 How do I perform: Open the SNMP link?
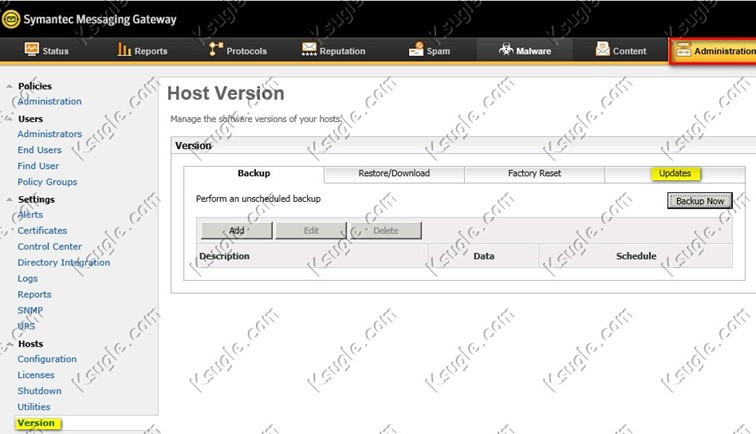click(30, 311)
